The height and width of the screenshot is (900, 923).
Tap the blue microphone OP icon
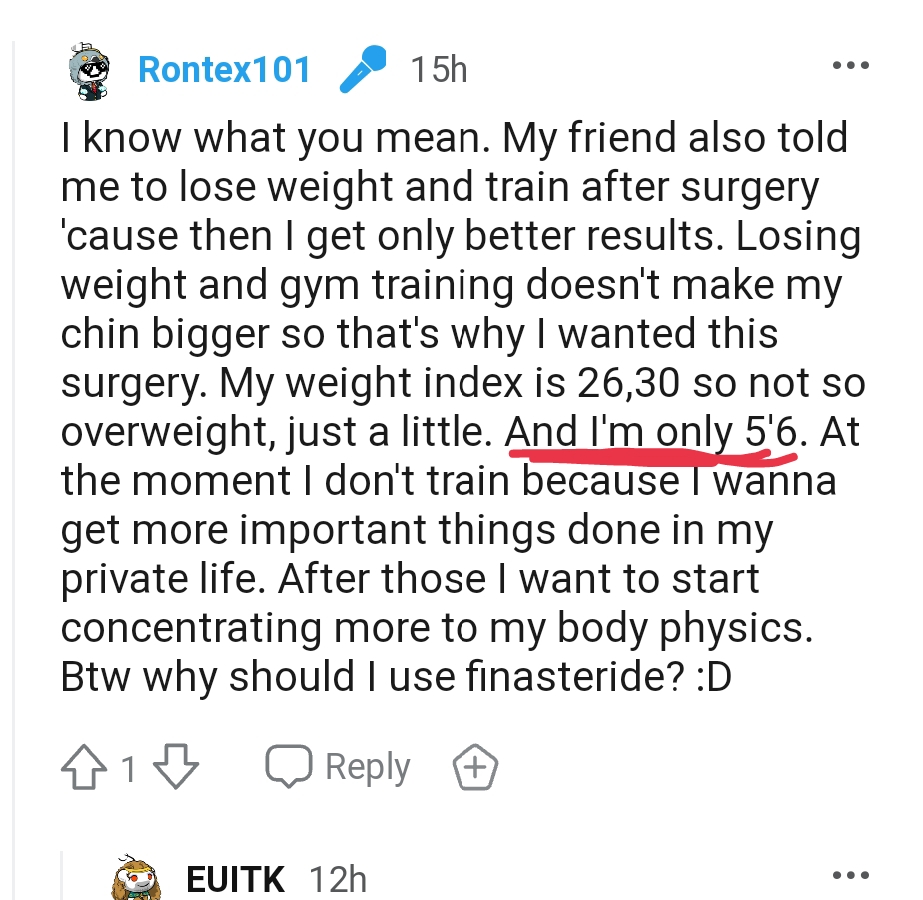tap(363, 69)
